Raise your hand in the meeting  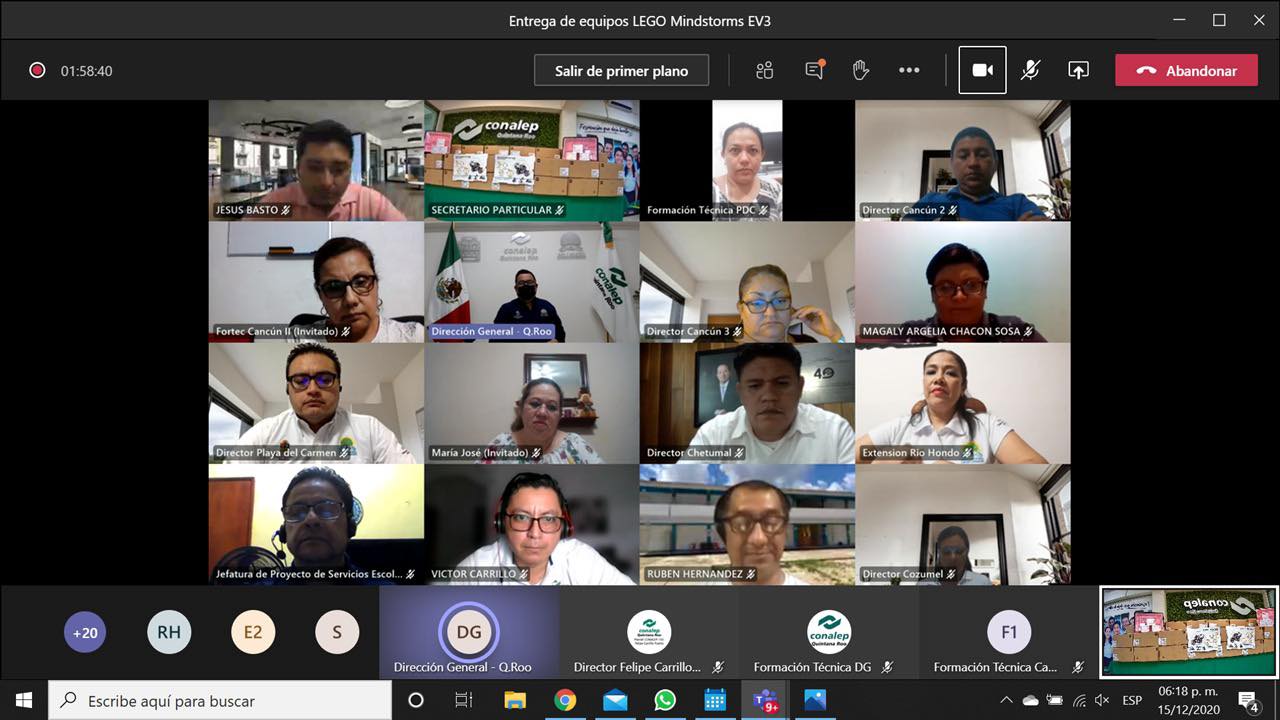click(x=860, y=70)
